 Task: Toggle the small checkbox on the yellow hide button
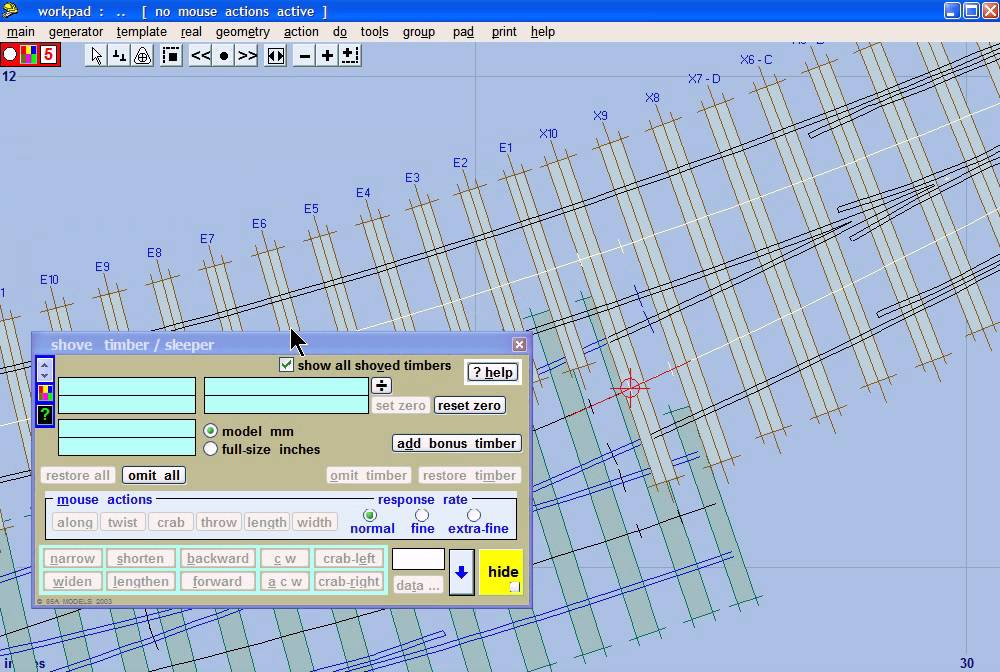click(x=514, y=587)
